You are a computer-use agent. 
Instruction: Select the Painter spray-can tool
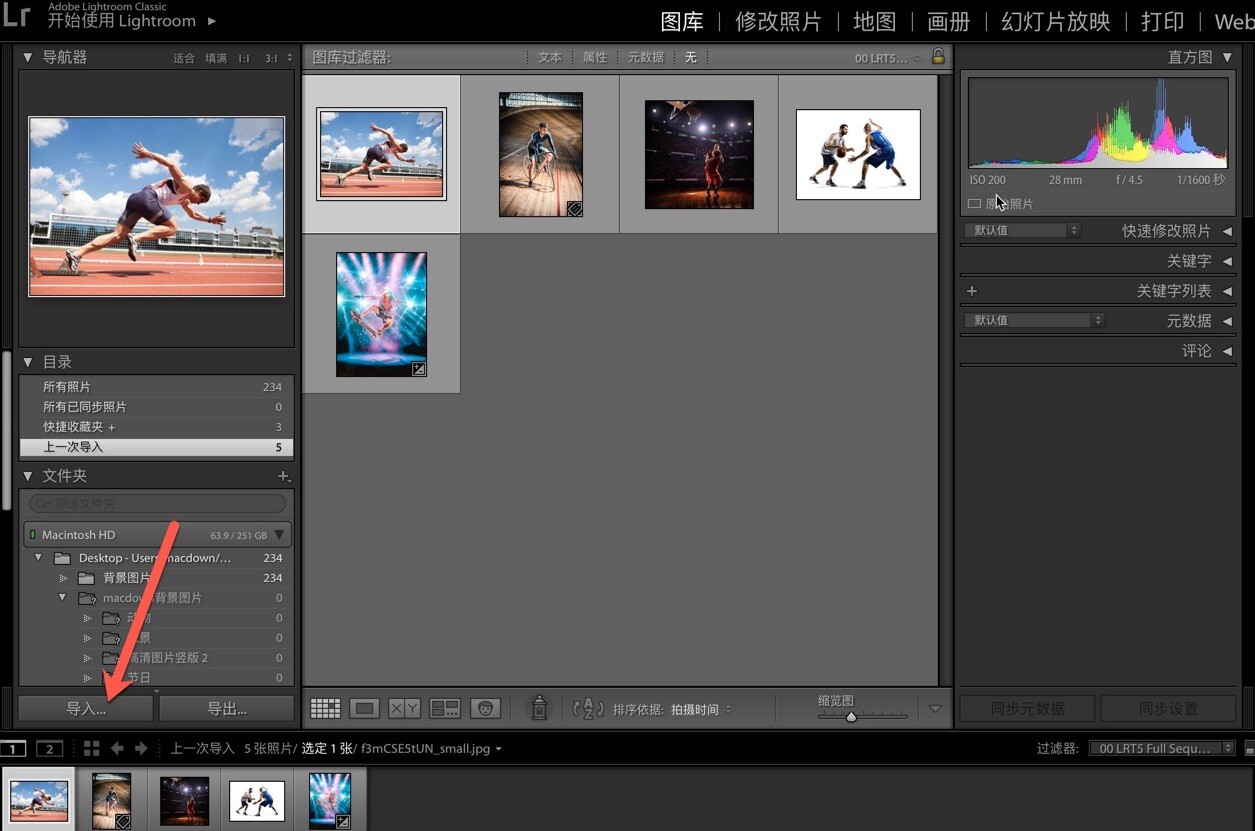click(x=539, y=708)
